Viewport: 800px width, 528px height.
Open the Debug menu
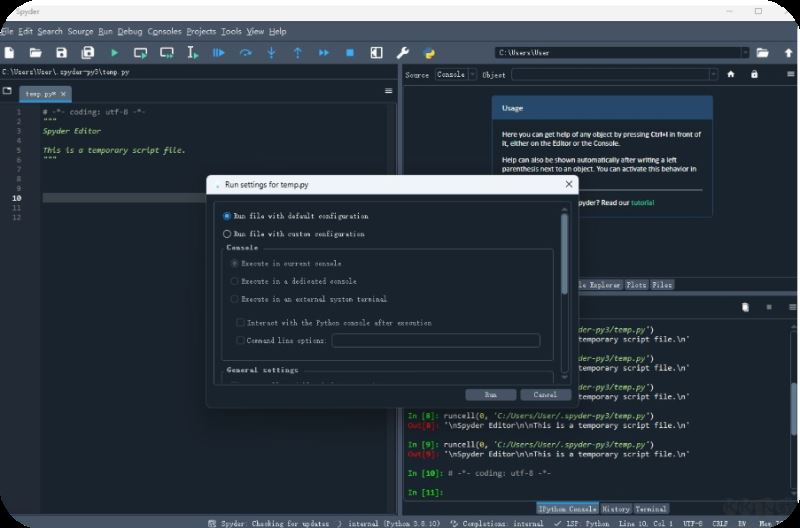point(130,31)
